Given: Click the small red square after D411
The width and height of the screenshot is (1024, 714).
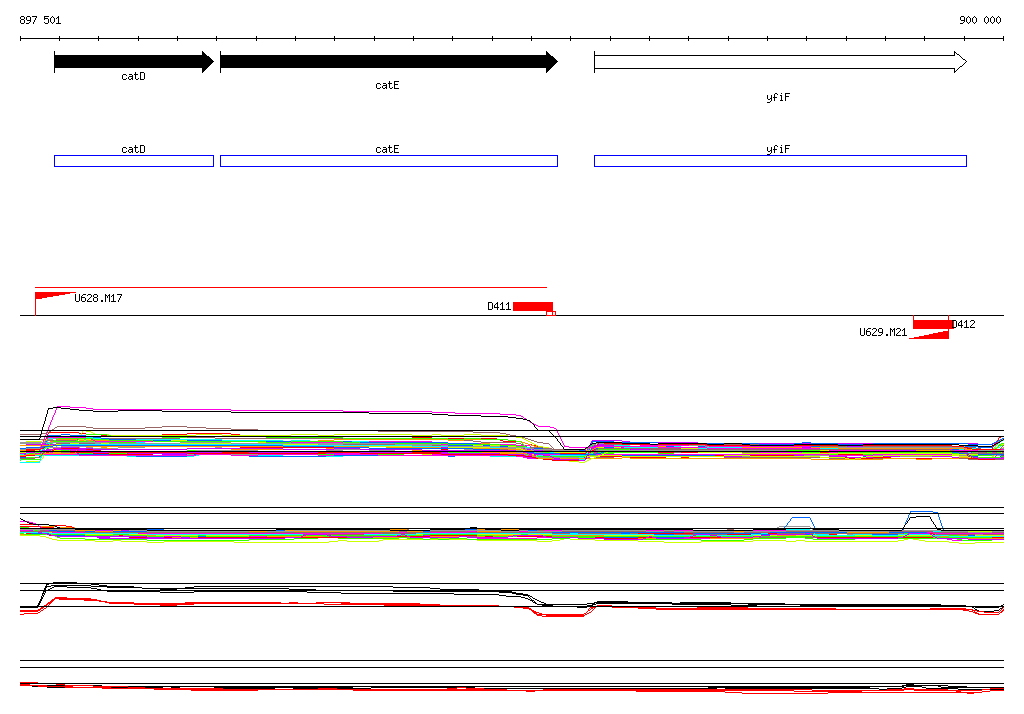Looking at the screenshot, I should click(551, 314).
